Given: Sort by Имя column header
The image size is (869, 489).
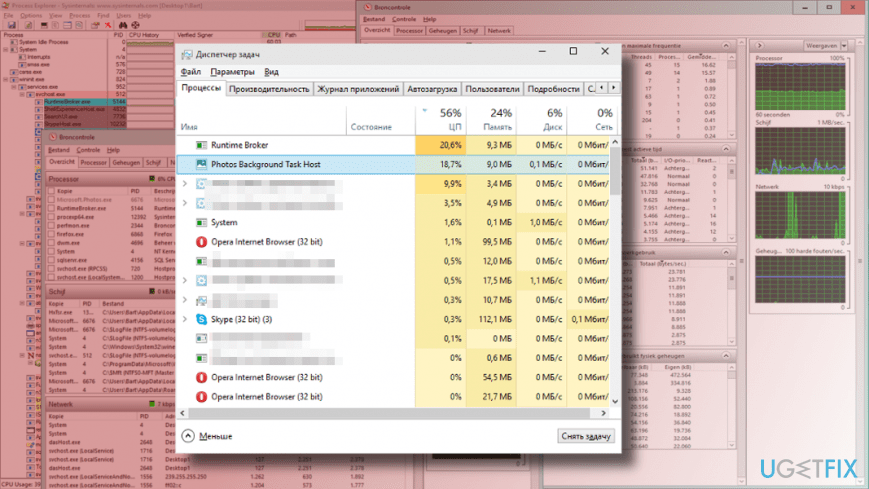Looking at the screenshot, I should tap(262, 119).
